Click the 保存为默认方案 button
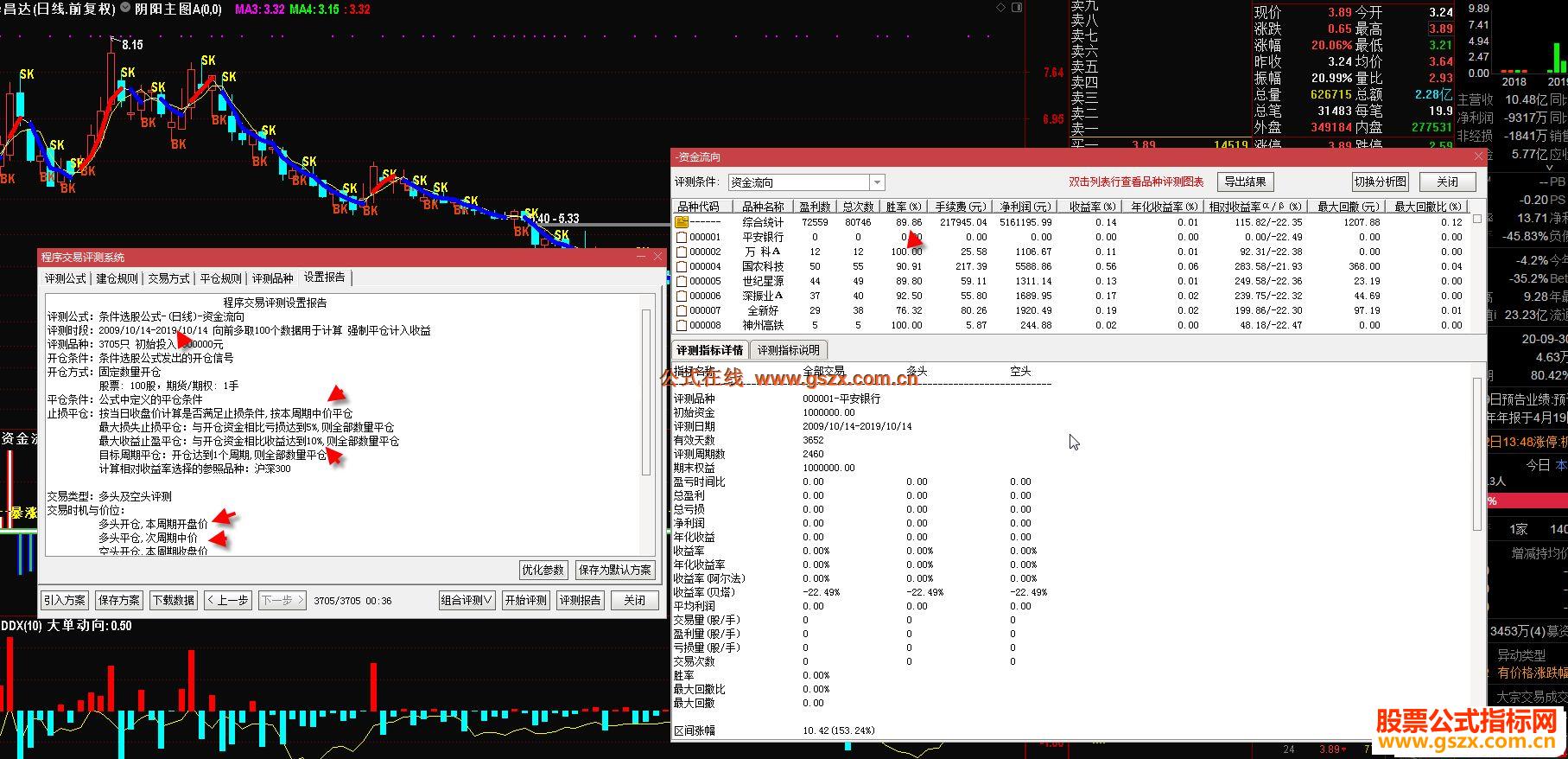The width and height of the screenshot is (1568, 759). pyautogui.click(x=615, y=570)
